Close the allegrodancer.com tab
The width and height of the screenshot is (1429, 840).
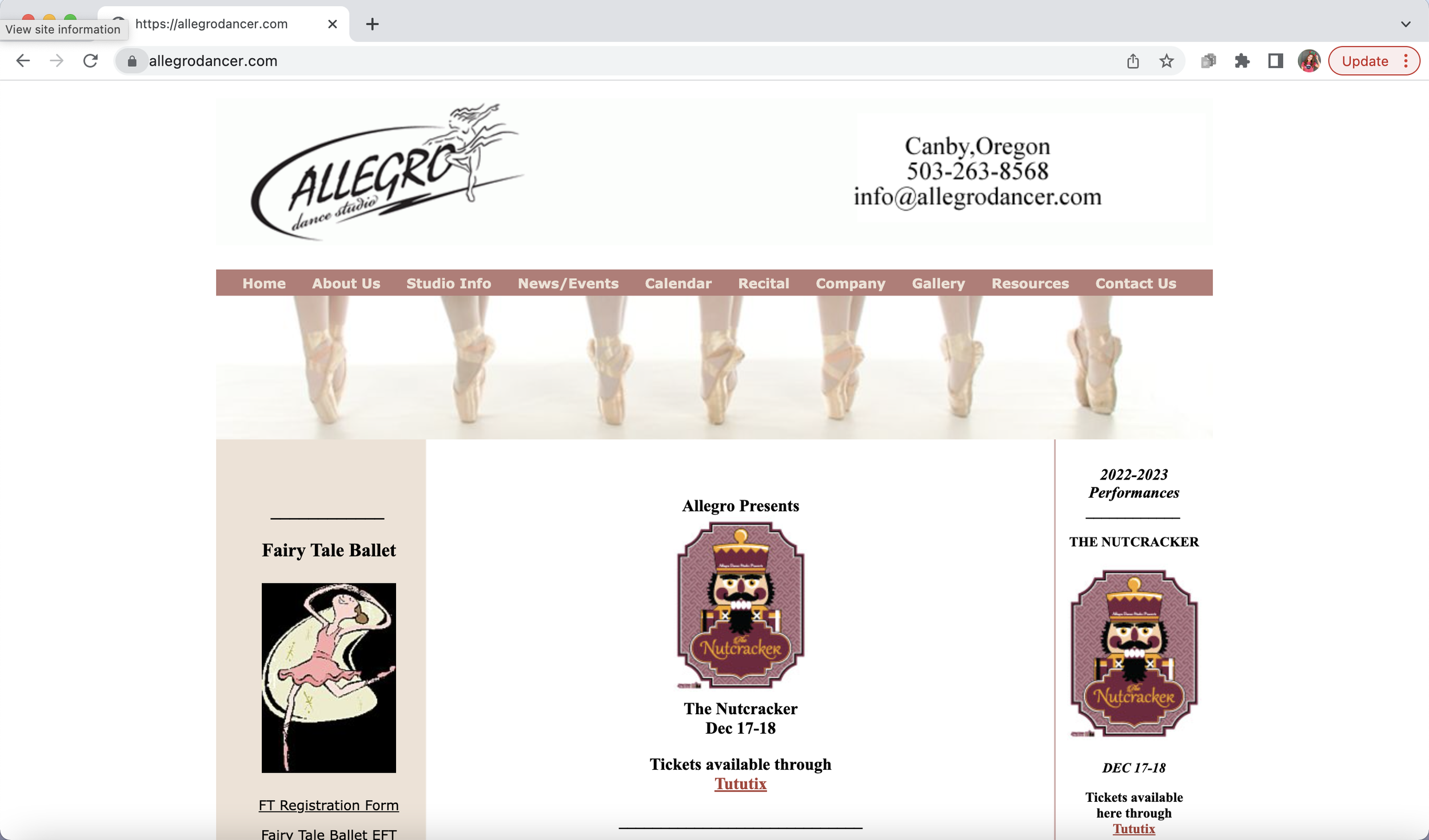[x=332, y=24]
